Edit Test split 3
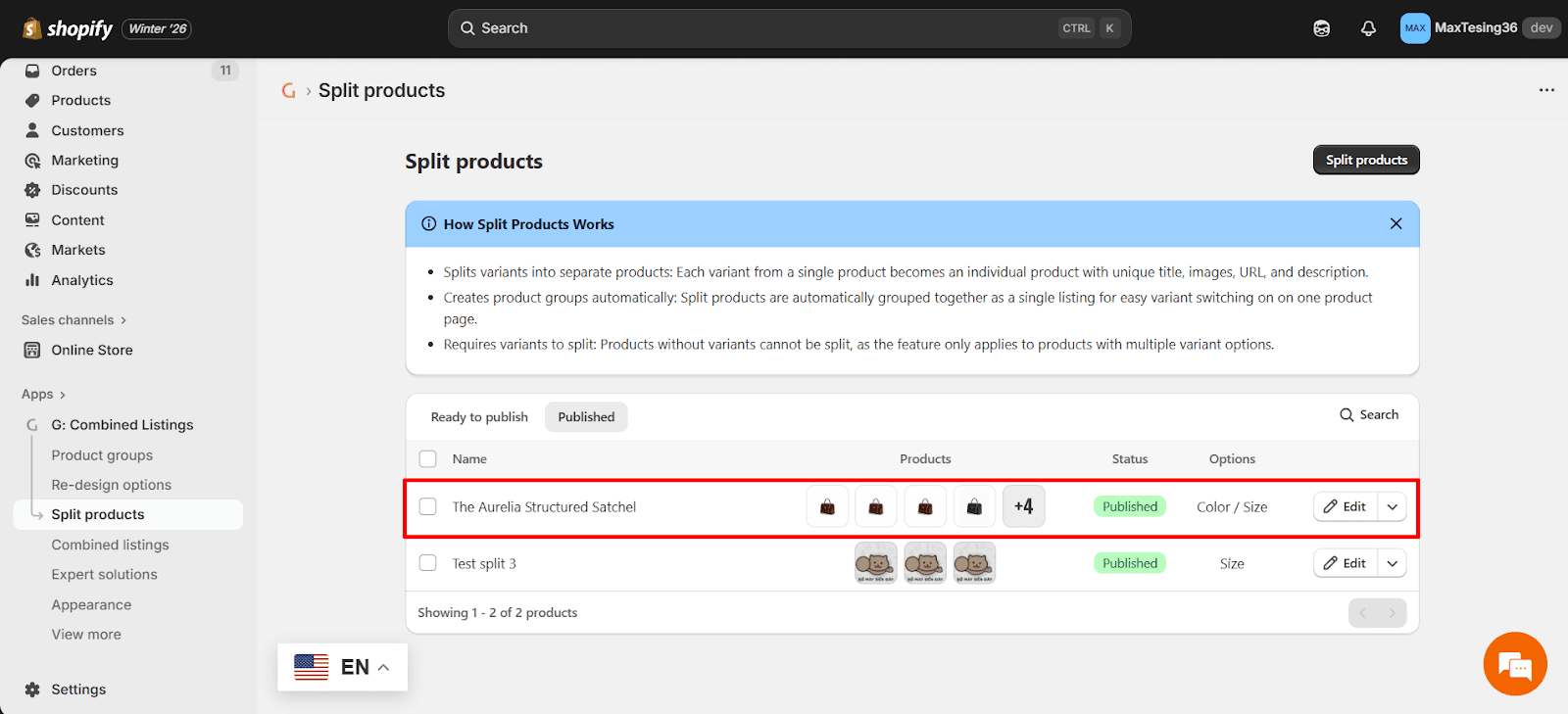Viewport: 1568px width, 714px height. pos(1346,563)
